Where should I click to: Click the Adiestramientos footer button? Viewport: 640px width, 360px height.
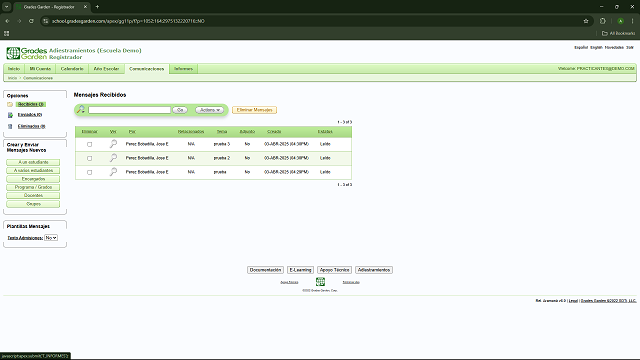tap(374, 270)
